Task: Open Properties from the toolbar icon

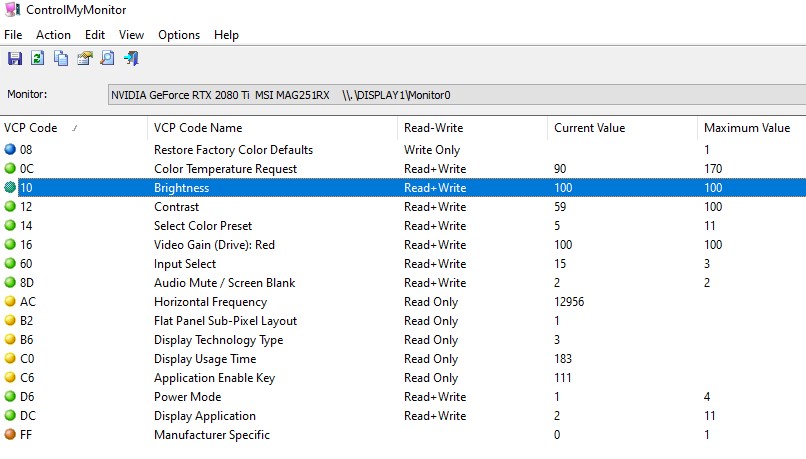Action: [x=84, y=59]
